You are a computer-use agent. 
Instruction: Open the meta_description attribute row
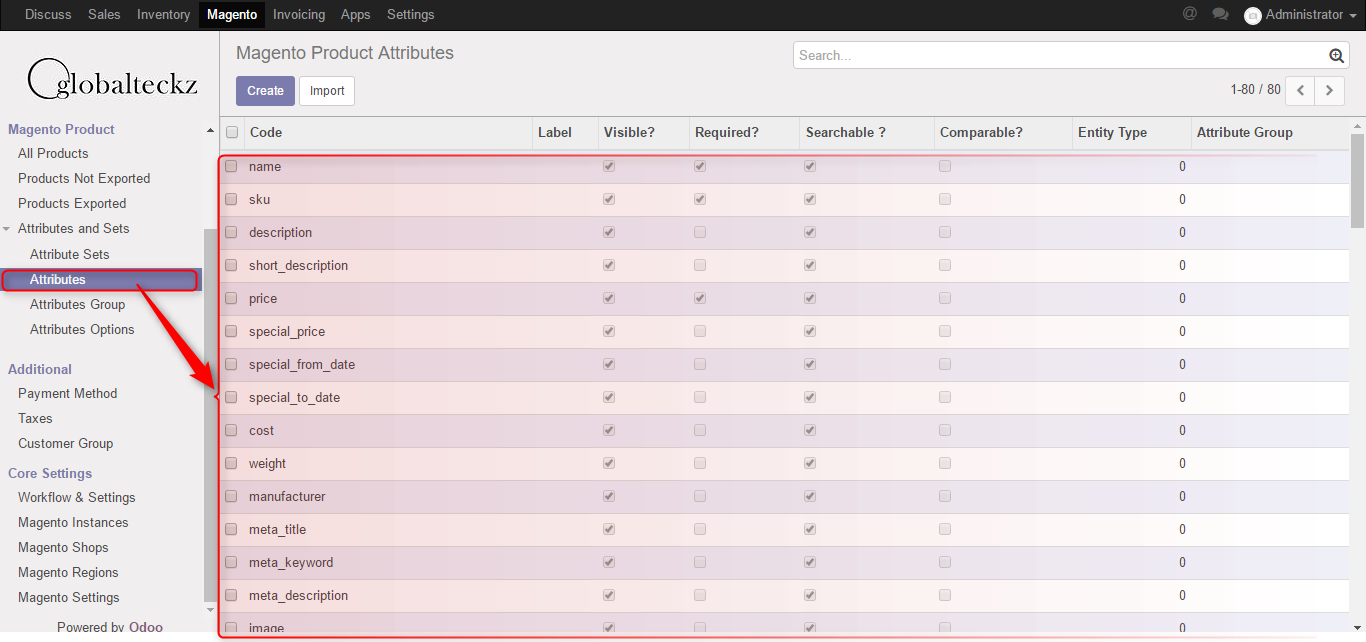785,596
